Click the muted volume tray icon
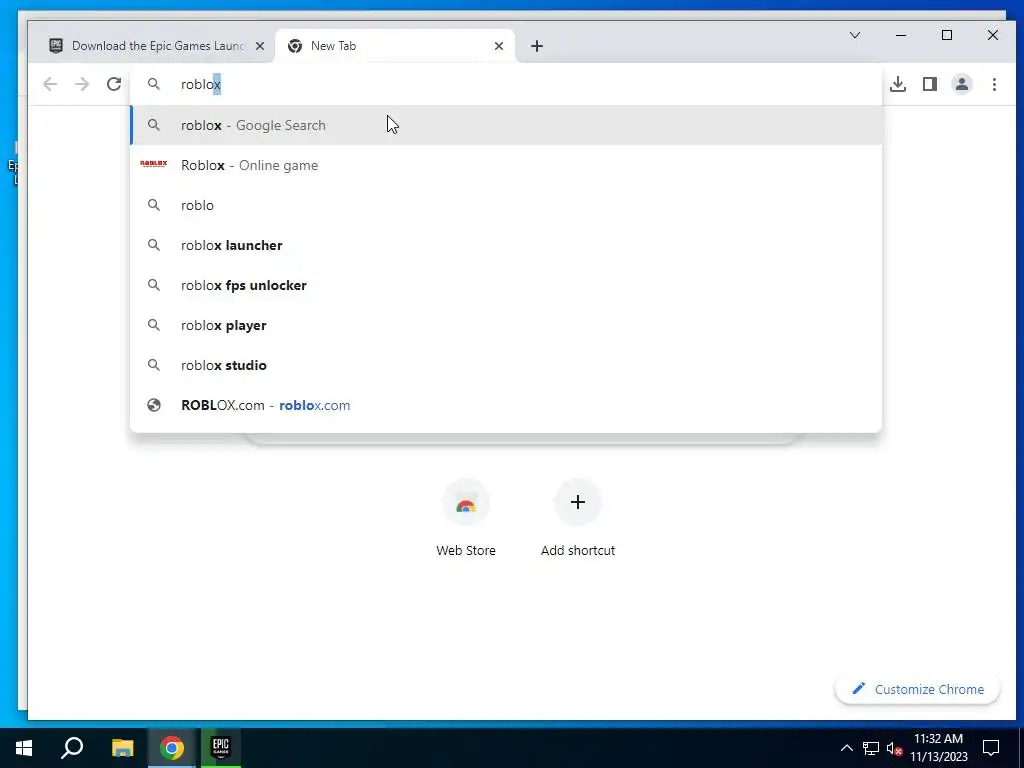 (894, 748)
